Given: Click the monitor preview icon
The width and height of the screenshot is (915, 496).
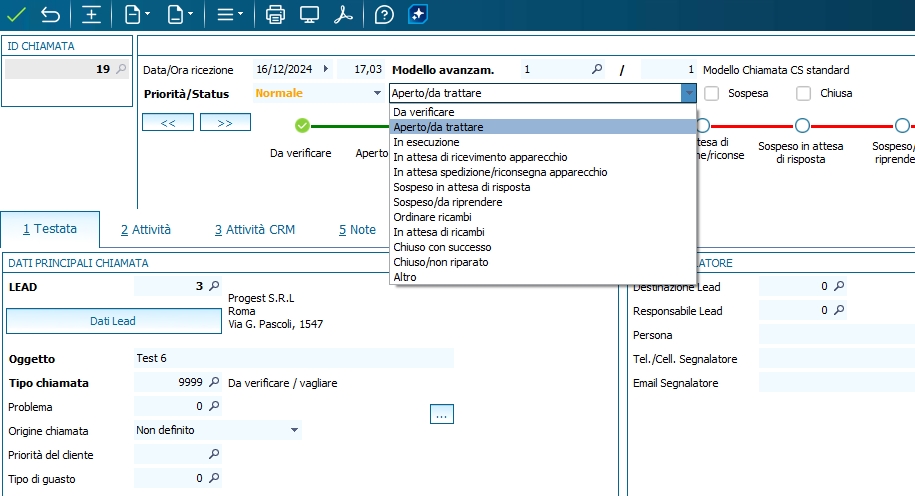Looking at the screenshot, I should coord(309,15).
